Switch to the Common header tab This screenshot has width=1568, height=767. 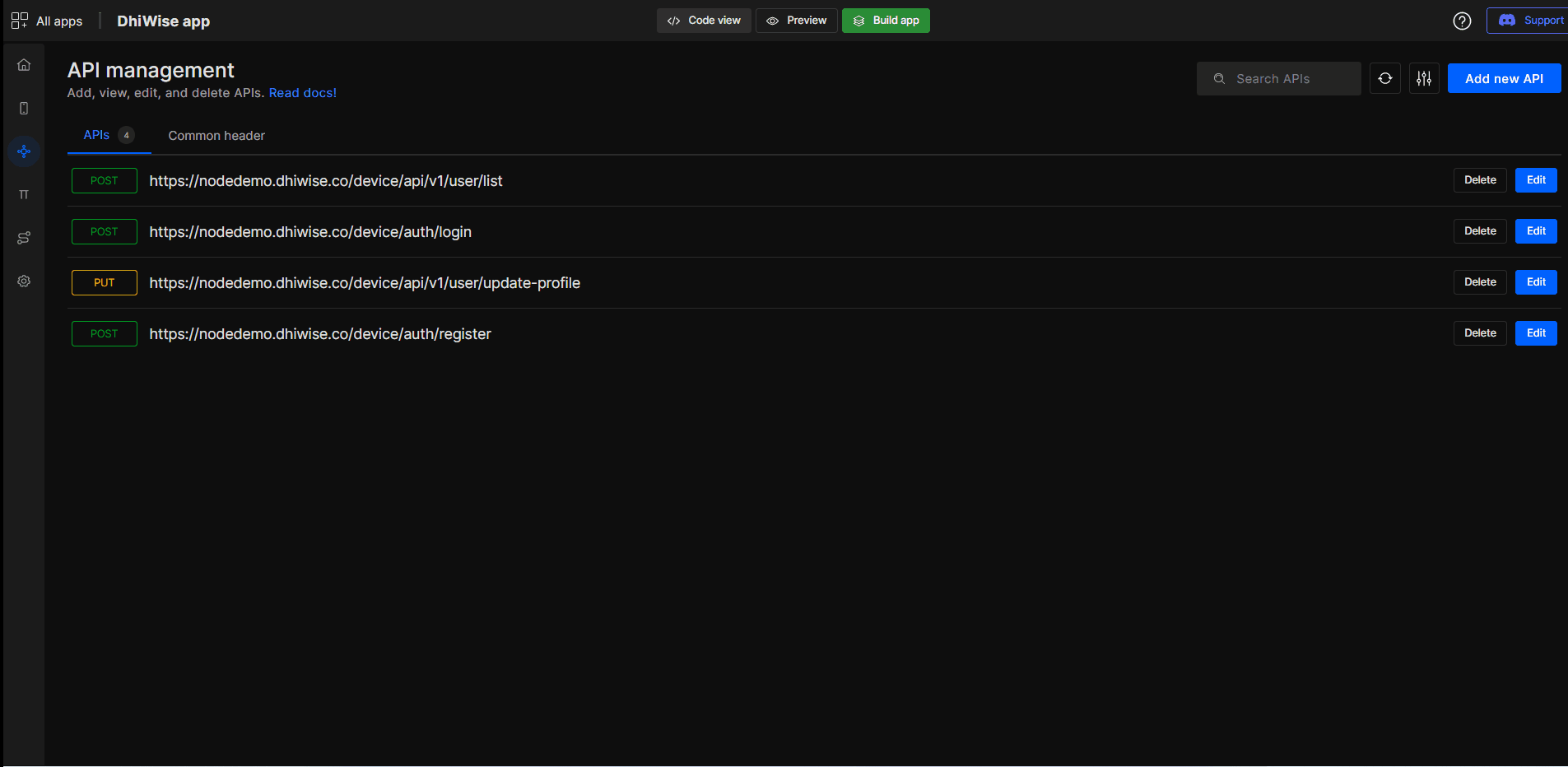pos(216,135)
